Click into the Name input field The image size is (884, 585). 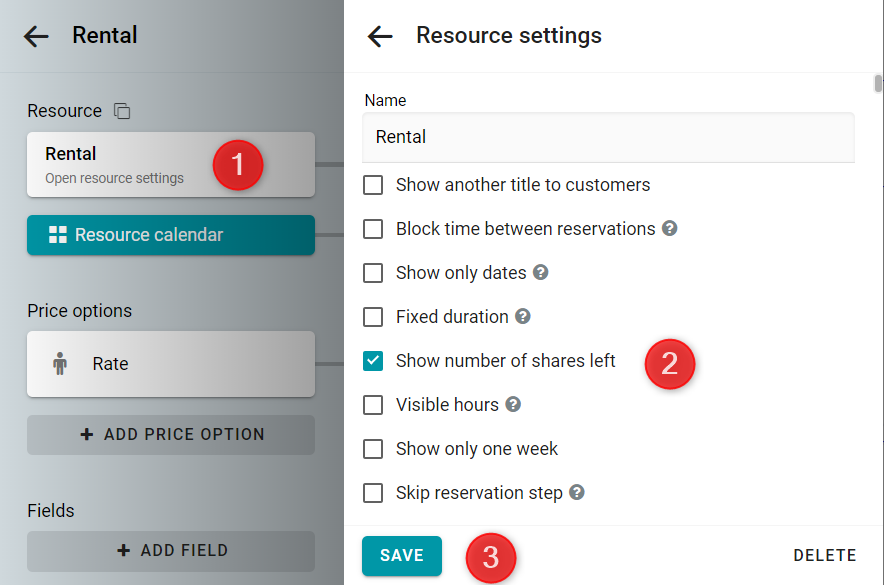tap(608, 137)
